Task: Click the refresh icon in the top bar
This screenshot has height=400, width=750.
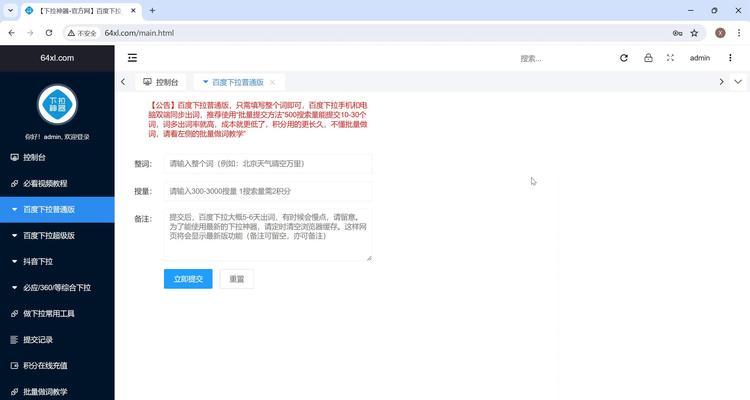Action: point(624,58)
